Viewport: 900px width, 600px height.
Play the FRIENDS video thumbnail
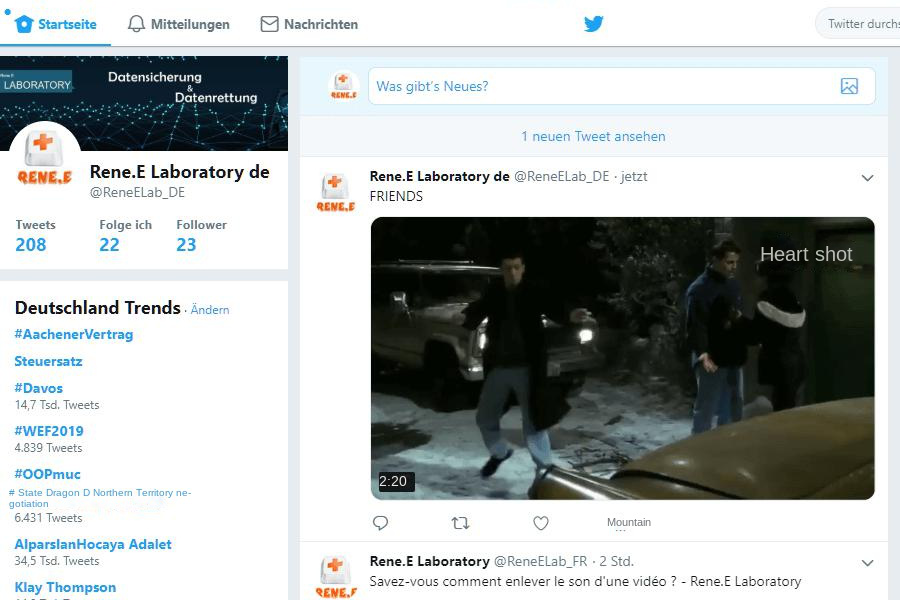coord(622,358)
